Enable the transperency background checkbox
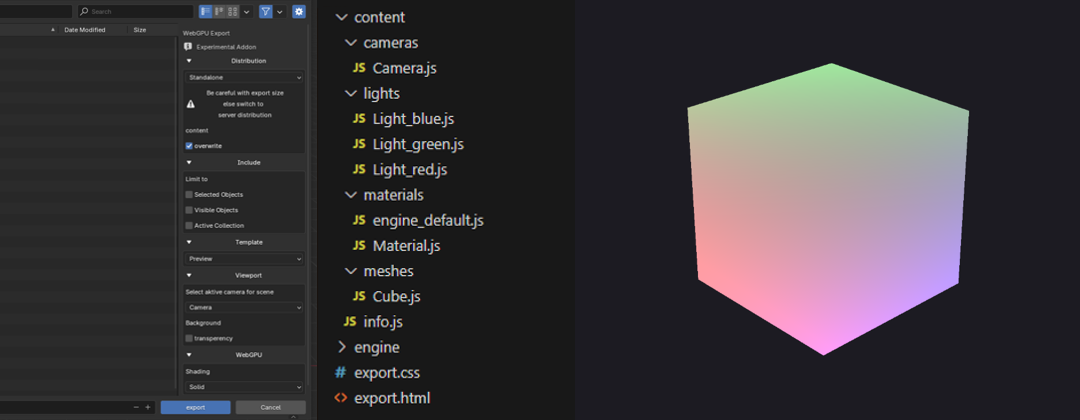The image size is (1080, 420). point(189,338)
